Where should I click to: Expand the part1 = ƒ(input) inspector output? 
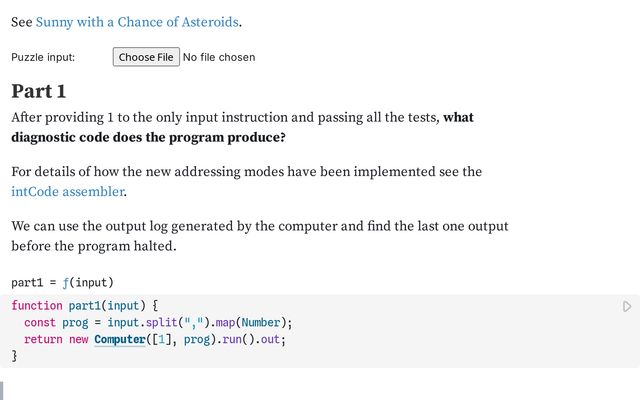pos(62,282)
